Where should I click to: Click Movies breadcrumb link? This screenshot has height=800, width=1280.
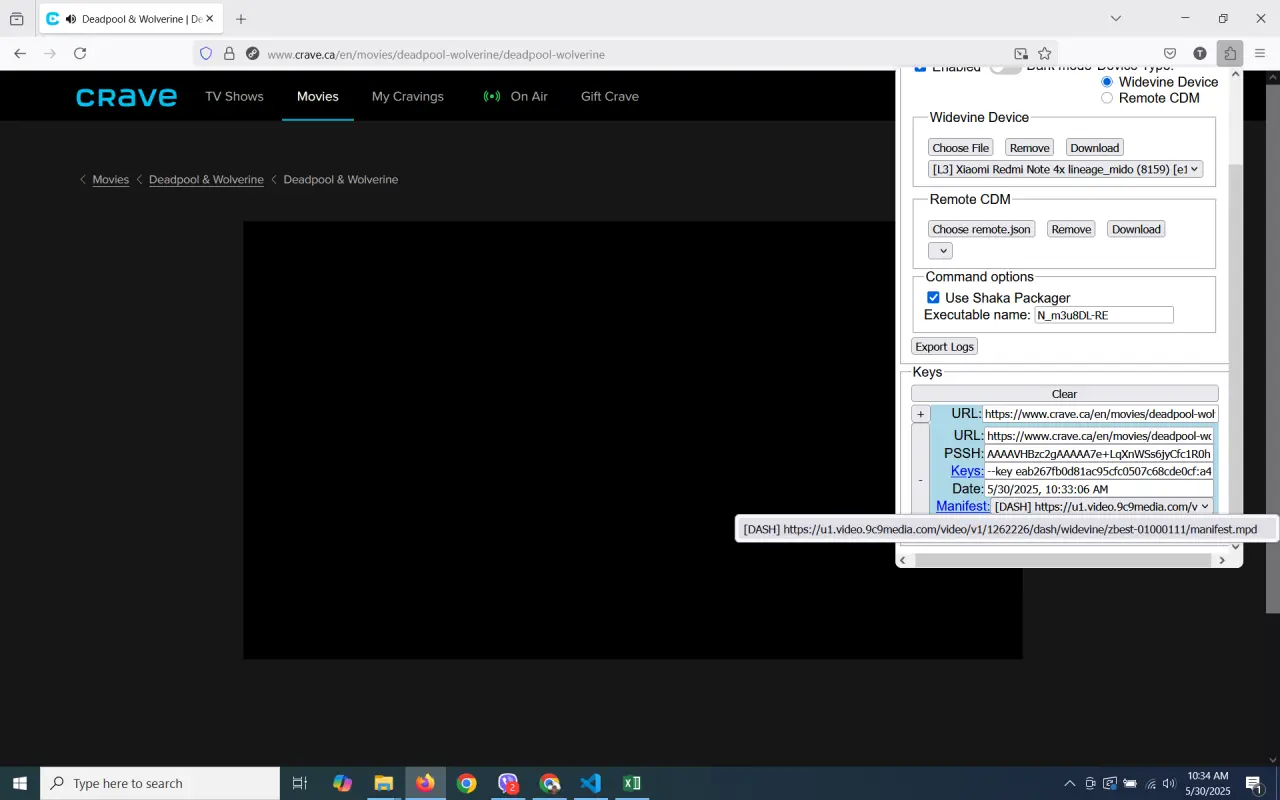click(111, 180)
